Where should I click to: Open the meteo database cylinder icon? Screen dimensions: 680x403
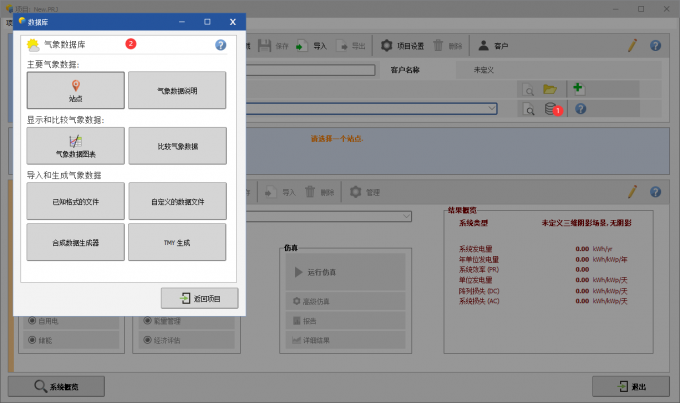tap(551, 108)
